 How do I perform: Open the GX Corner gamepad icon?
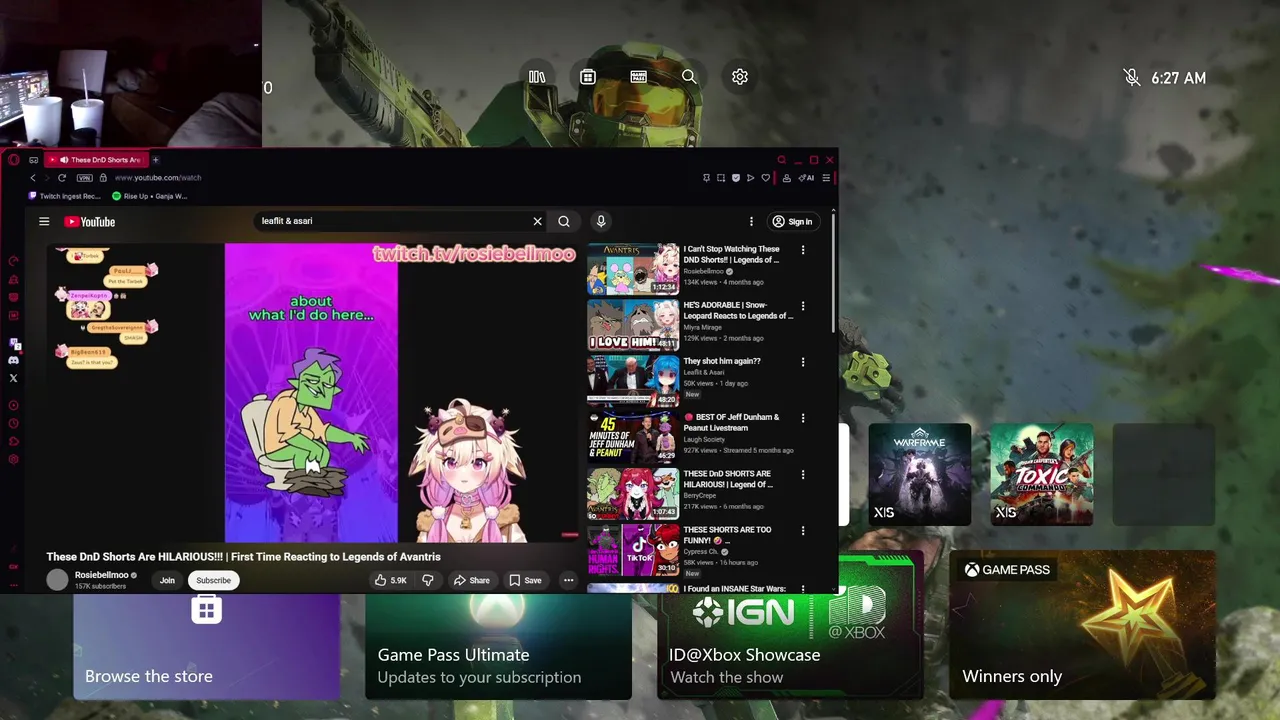coord(33,160)
